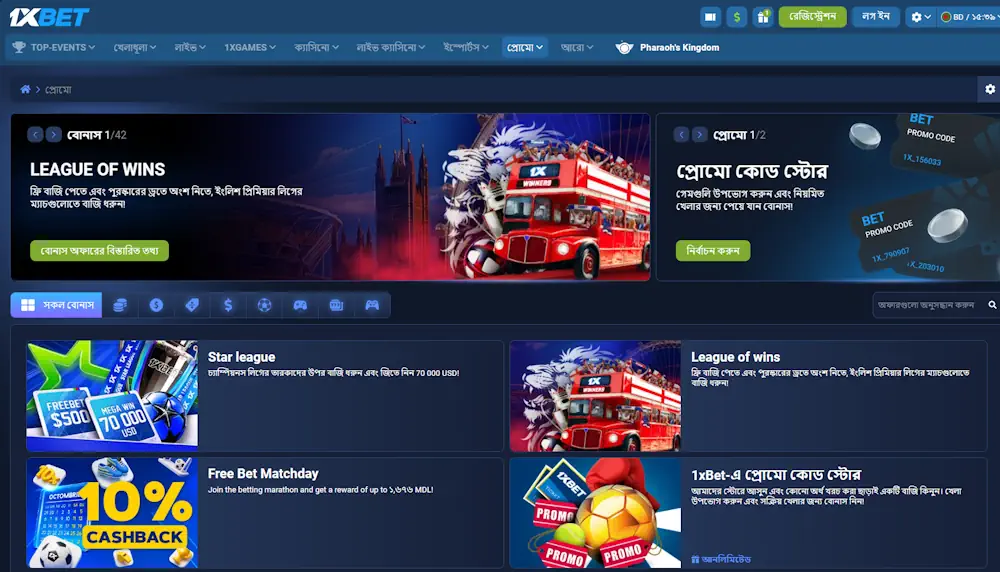
Task: Expand the TOP-EVENTS dropdown menu
Action: (x=54, y=47)
